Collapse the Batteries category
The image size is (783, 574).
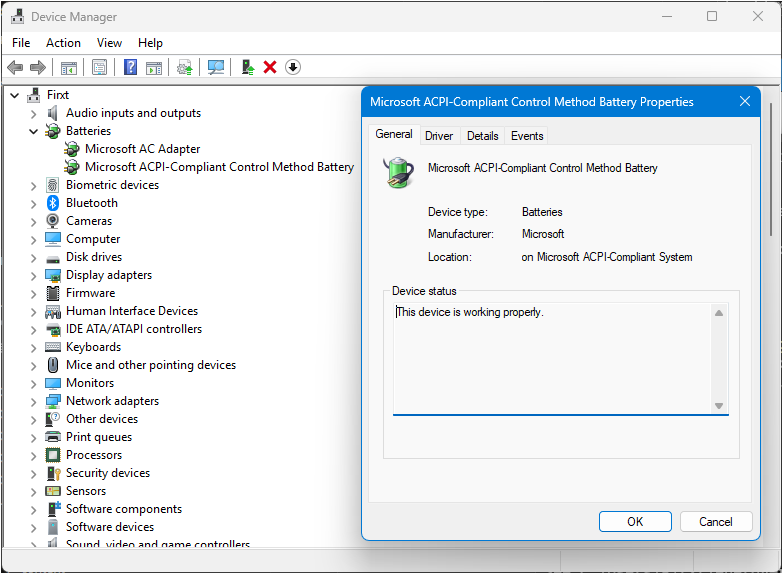(x=33, y=131)
